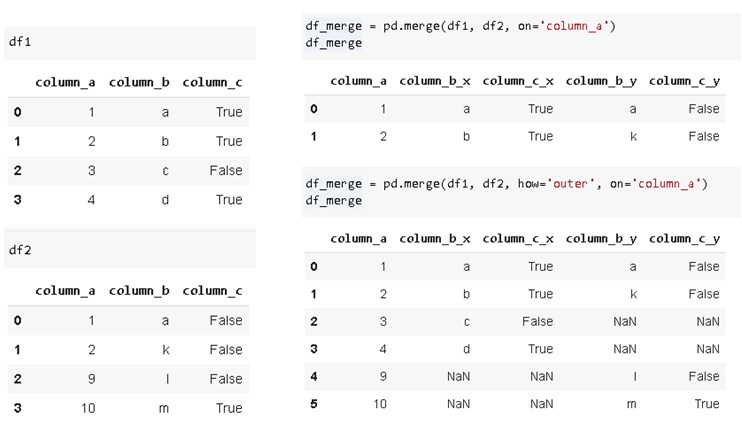Click value 9 in outer merge column_a
This screenshot has width=742, height=431.
coord(382,376)
